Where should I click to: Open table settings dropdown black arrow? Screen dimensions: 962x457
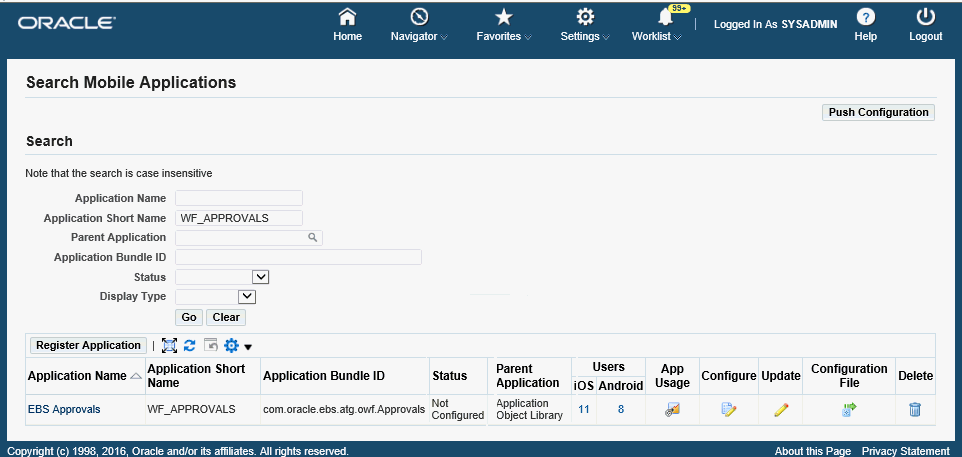[x=248, y=347]
